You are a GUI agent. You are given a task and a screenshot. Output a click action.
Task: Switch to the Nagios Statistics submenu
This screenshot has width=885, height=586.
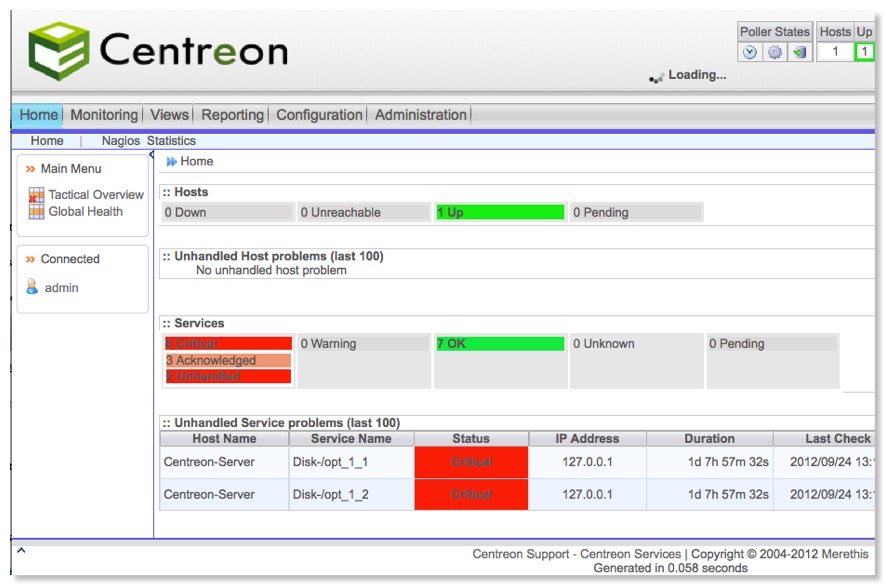(x=148, y=141)
